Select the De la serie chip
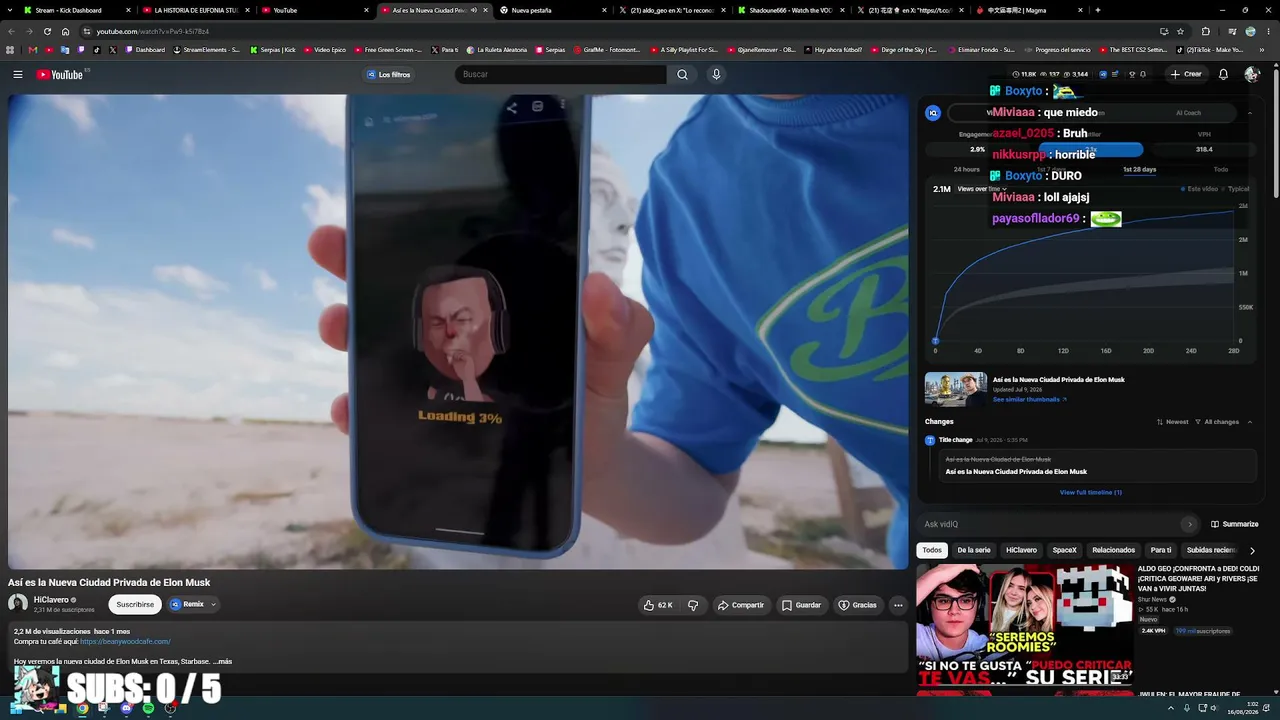Screen dimensions: 1280x720 click(x=974, y=550)
